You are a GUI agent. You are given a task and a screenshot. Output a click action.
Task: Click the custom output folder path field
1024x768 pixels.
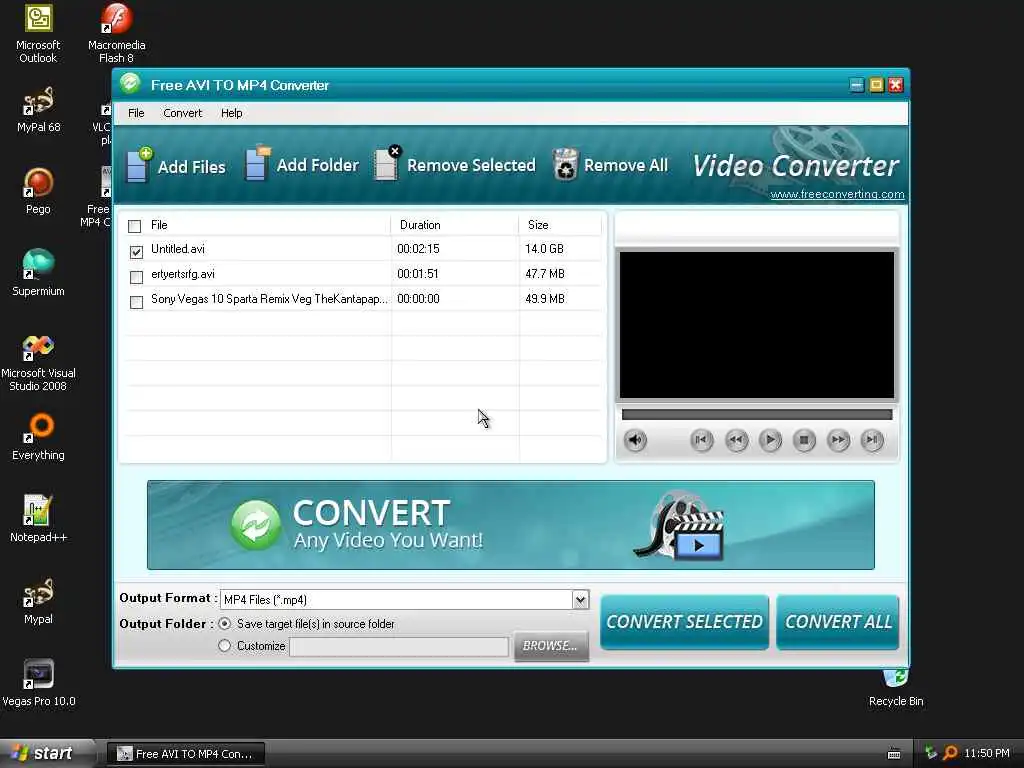399,647
